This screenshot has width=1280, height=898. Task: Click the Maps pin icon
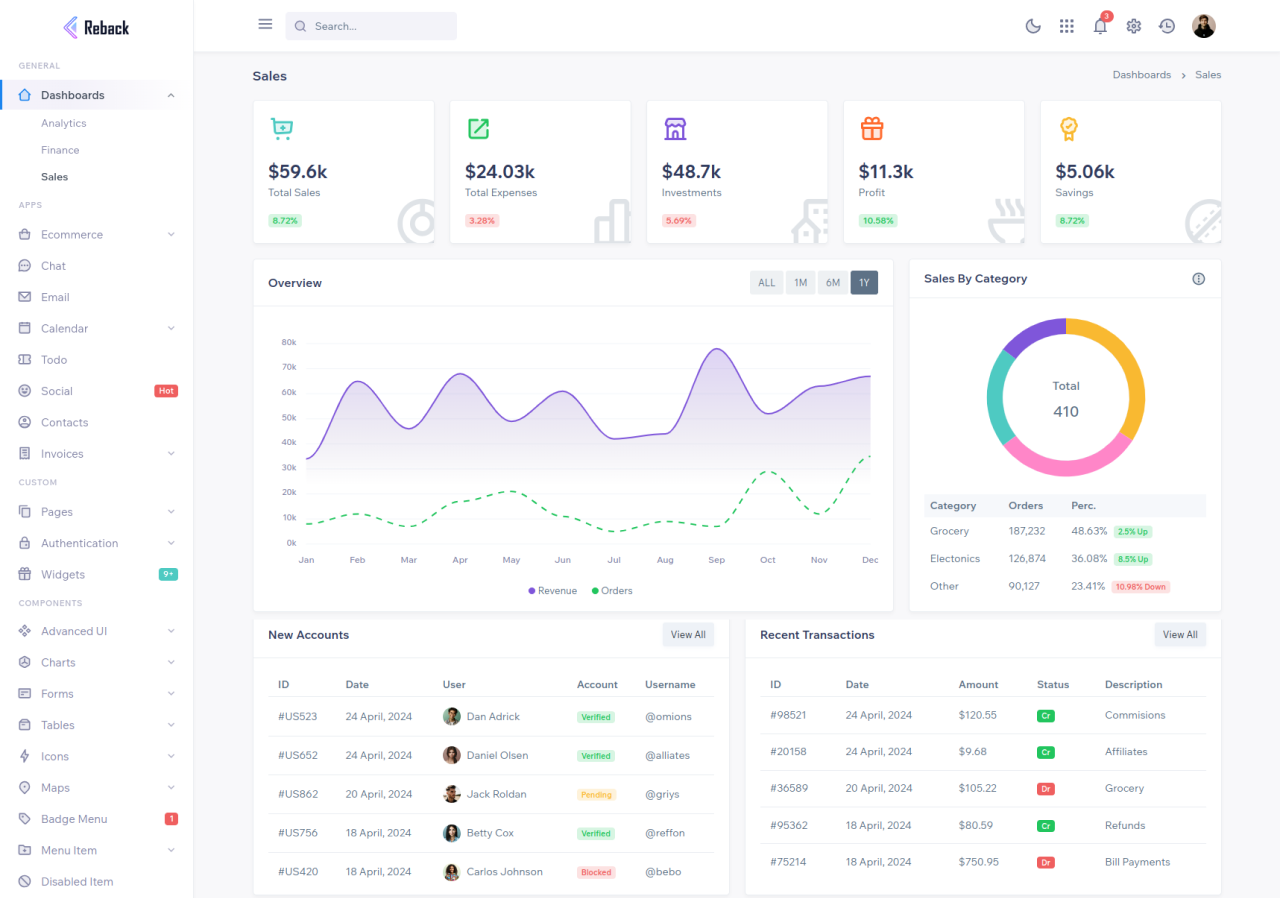coord(25,788)
